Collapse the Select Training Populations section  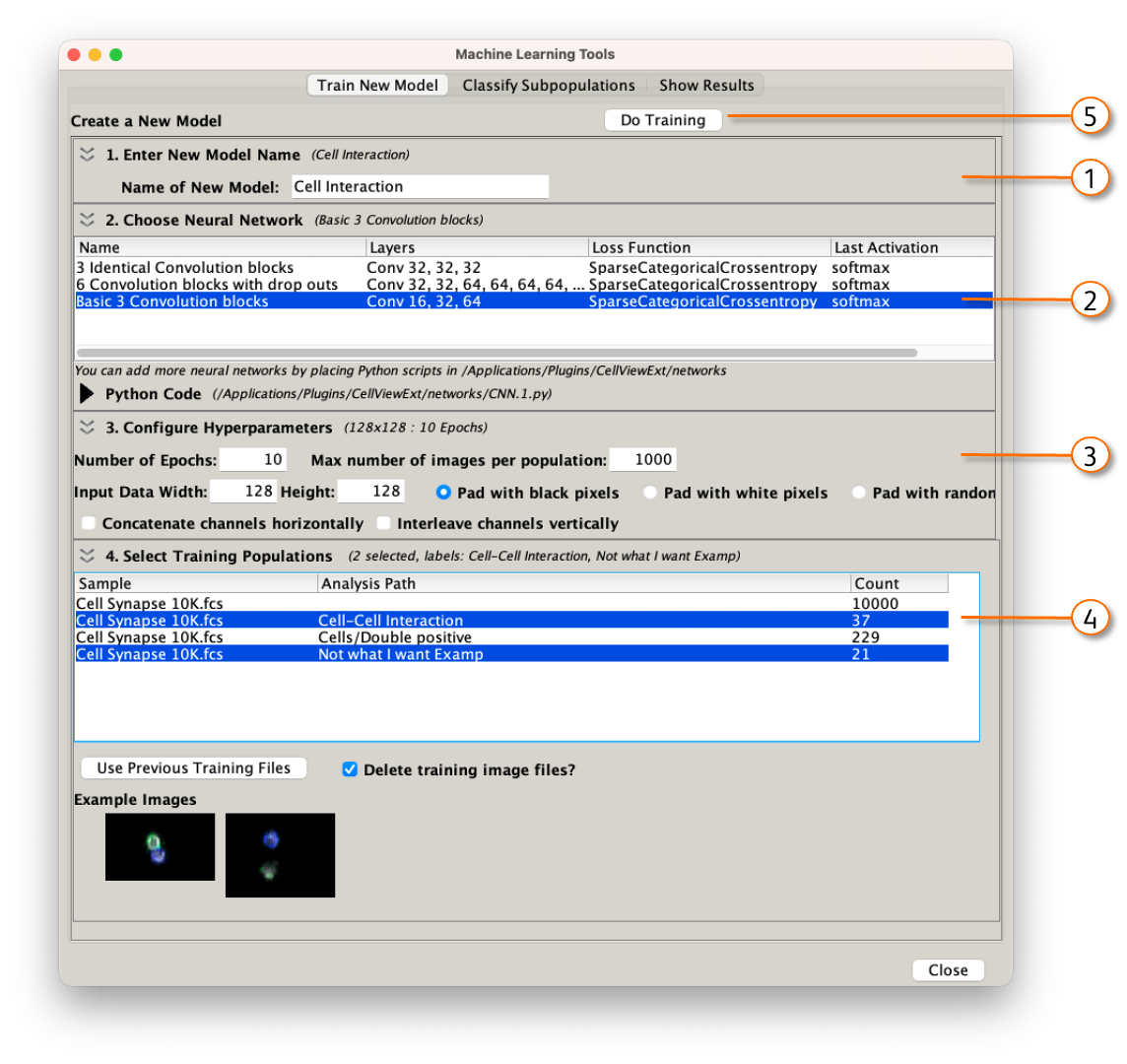coord(88,556)
